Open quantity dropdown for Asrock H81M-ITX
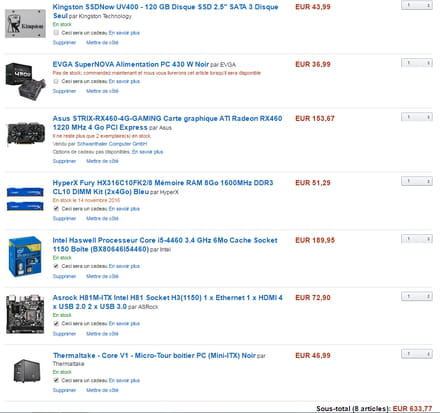Screen dimensions: 440x413 pyautogui.click(x=417, y=296)
